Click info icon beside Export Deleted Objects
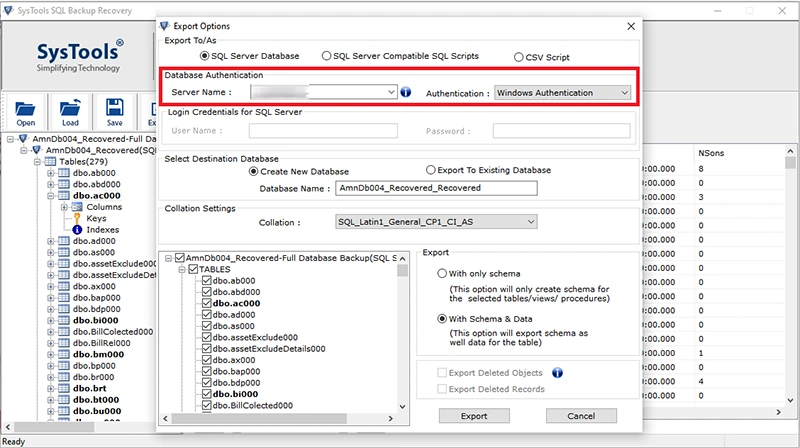Viewport: 800px width, 448px height. (557, 373)
